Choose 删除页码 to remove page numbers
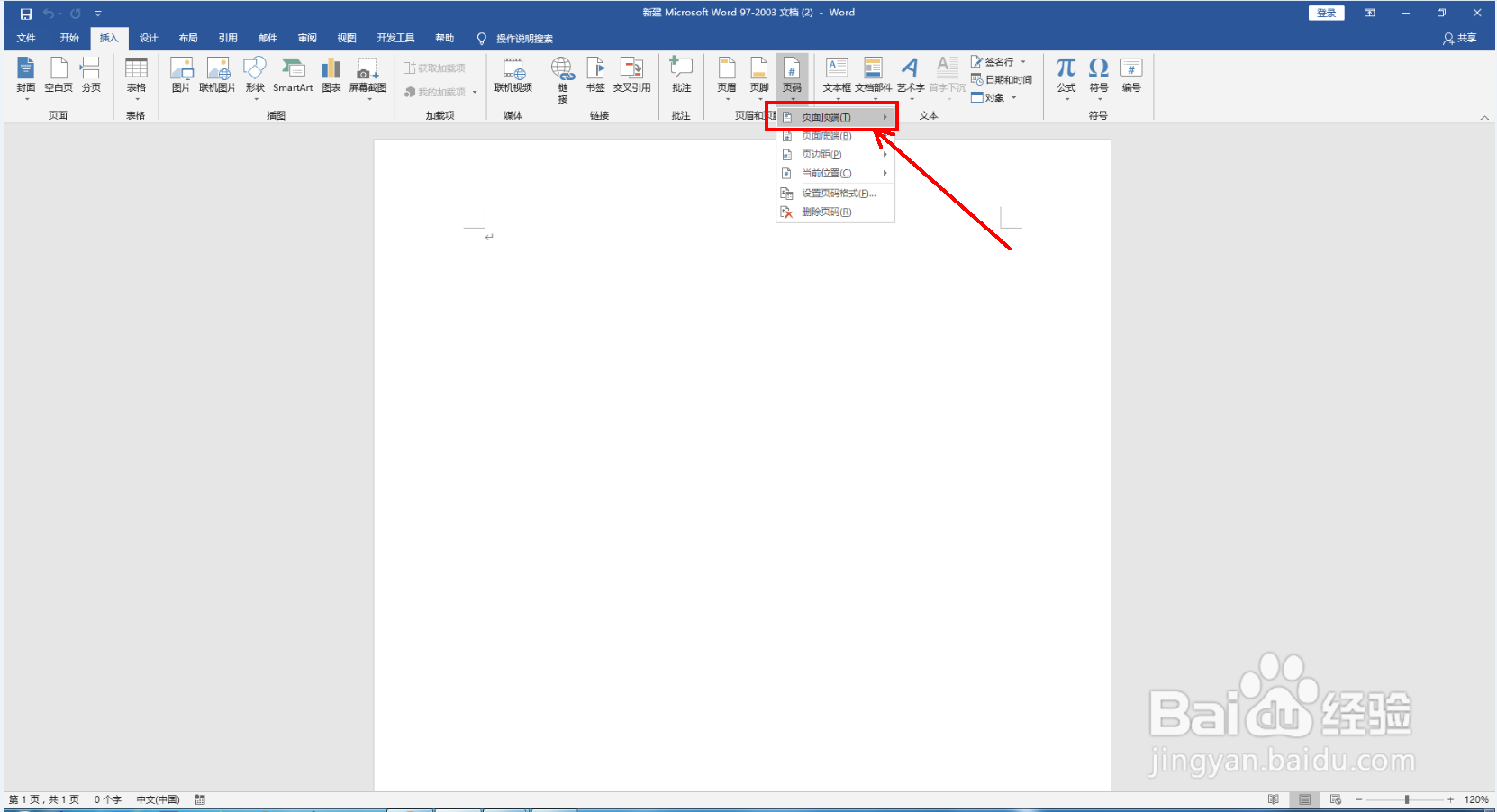Viewport: 1497px width, 812px height. point(826,212)
